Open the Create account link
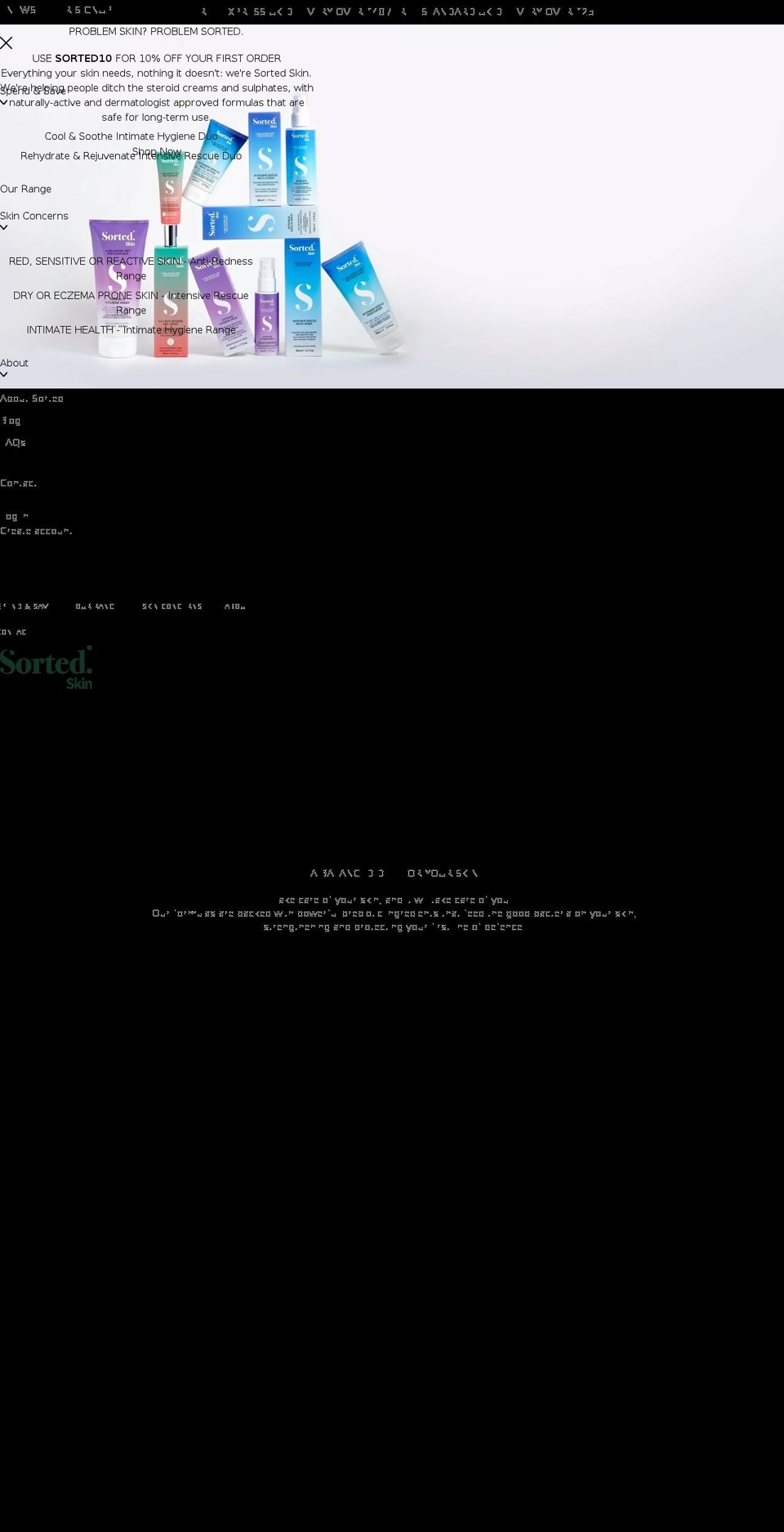 point(36,531)
